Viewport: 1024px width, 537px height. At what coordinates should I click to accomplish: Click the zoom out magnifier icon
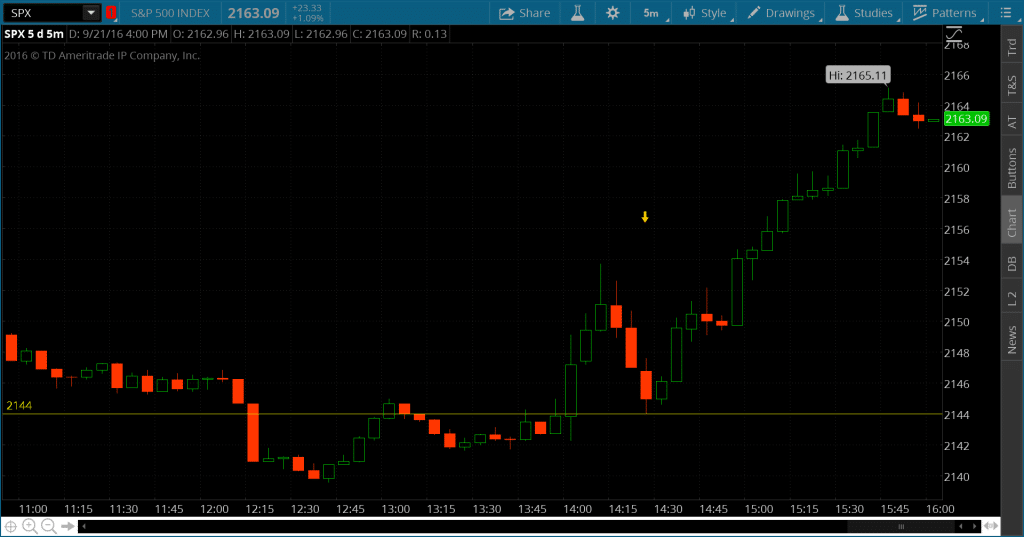pyautogui.click(x=48, y=526)
